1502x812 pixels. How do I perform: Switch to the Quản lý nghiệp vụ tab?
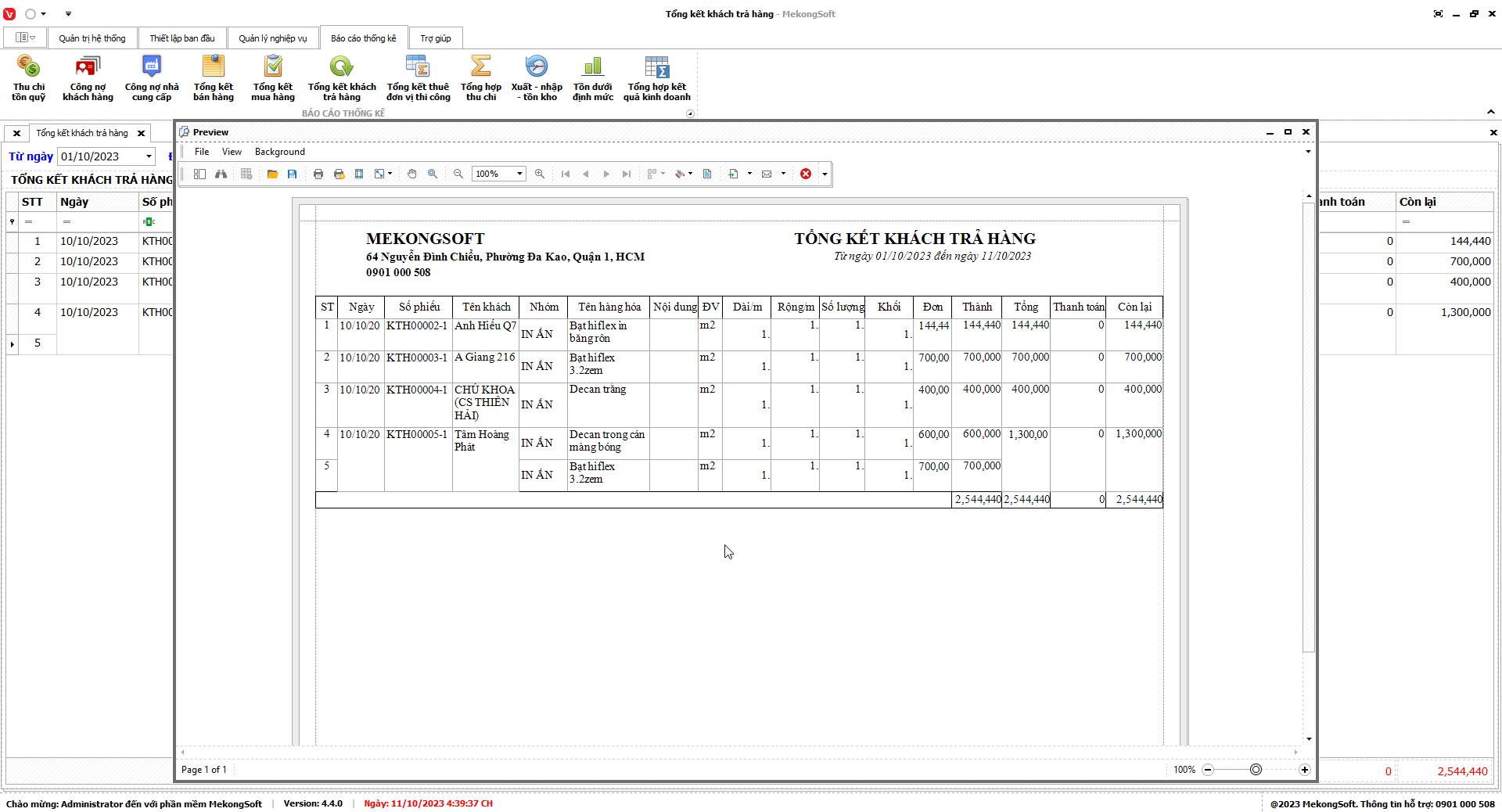[x=273, y=38]
